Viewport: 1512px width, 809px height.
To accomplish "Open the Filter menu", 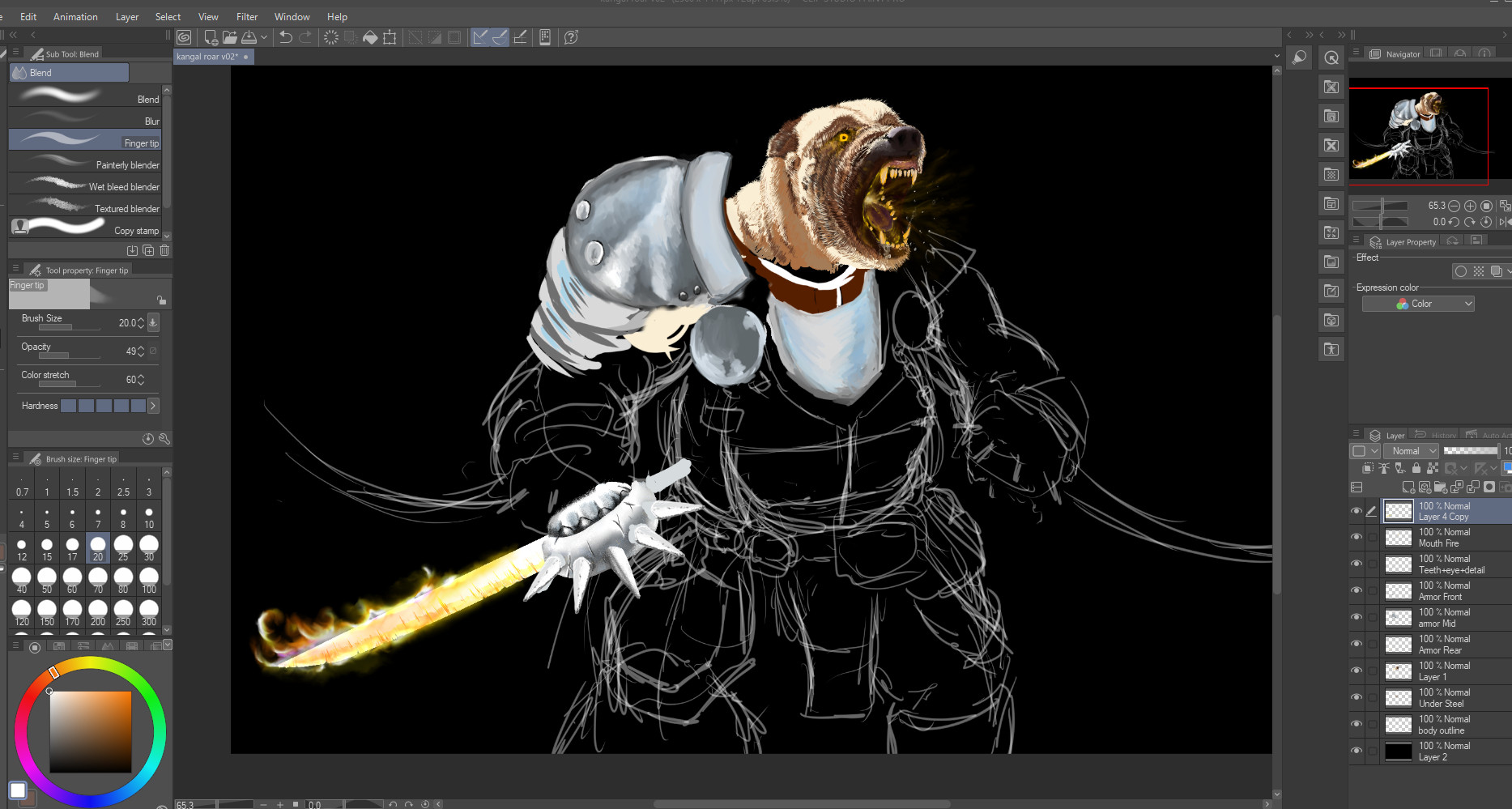I will (x=247, y=16).
